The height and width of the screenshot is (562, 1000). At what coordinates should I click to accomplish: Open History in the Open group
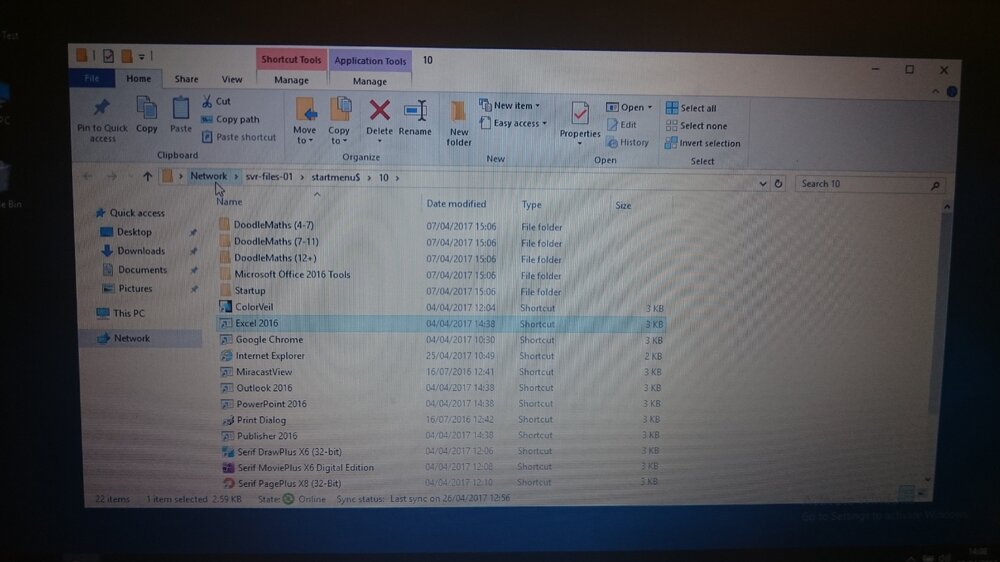[628, 142]
